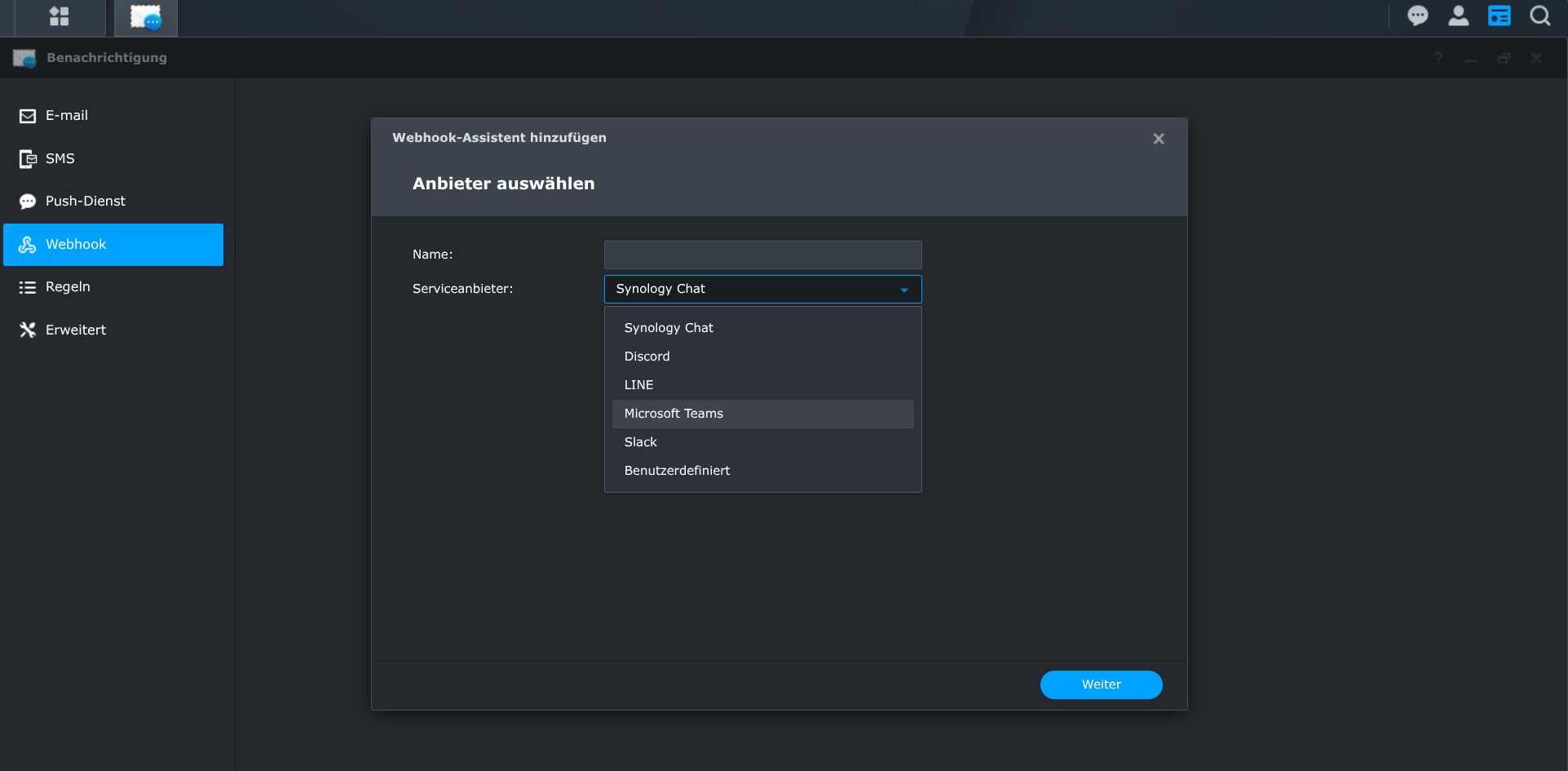Image resolution: width=1568 pixels, height=771 pixels.
Task: Click the Benachrichtigung taskbar app icon
Action: (x=146, y=17)
